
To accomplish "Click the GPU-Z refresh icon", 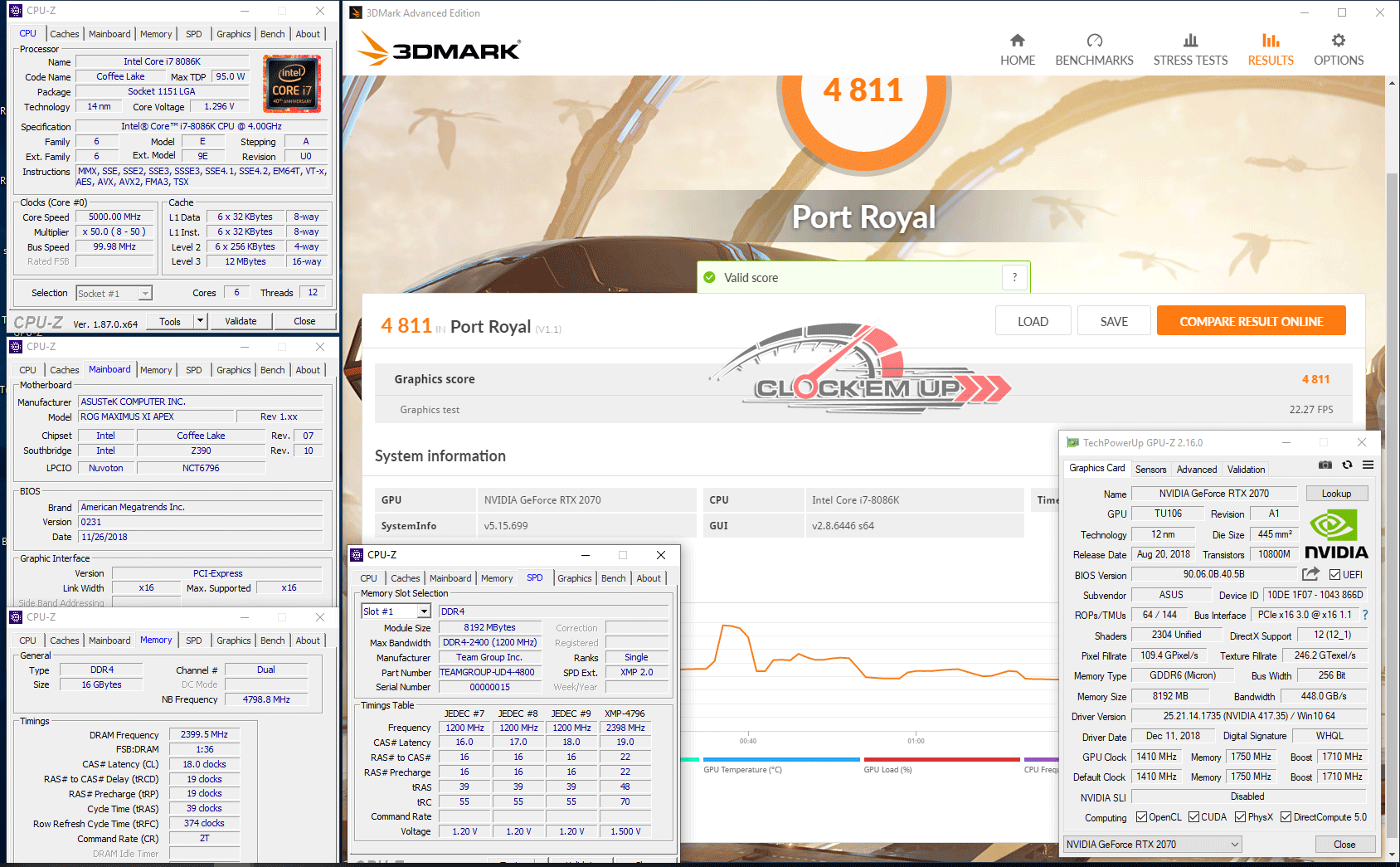I will 1347,465.
